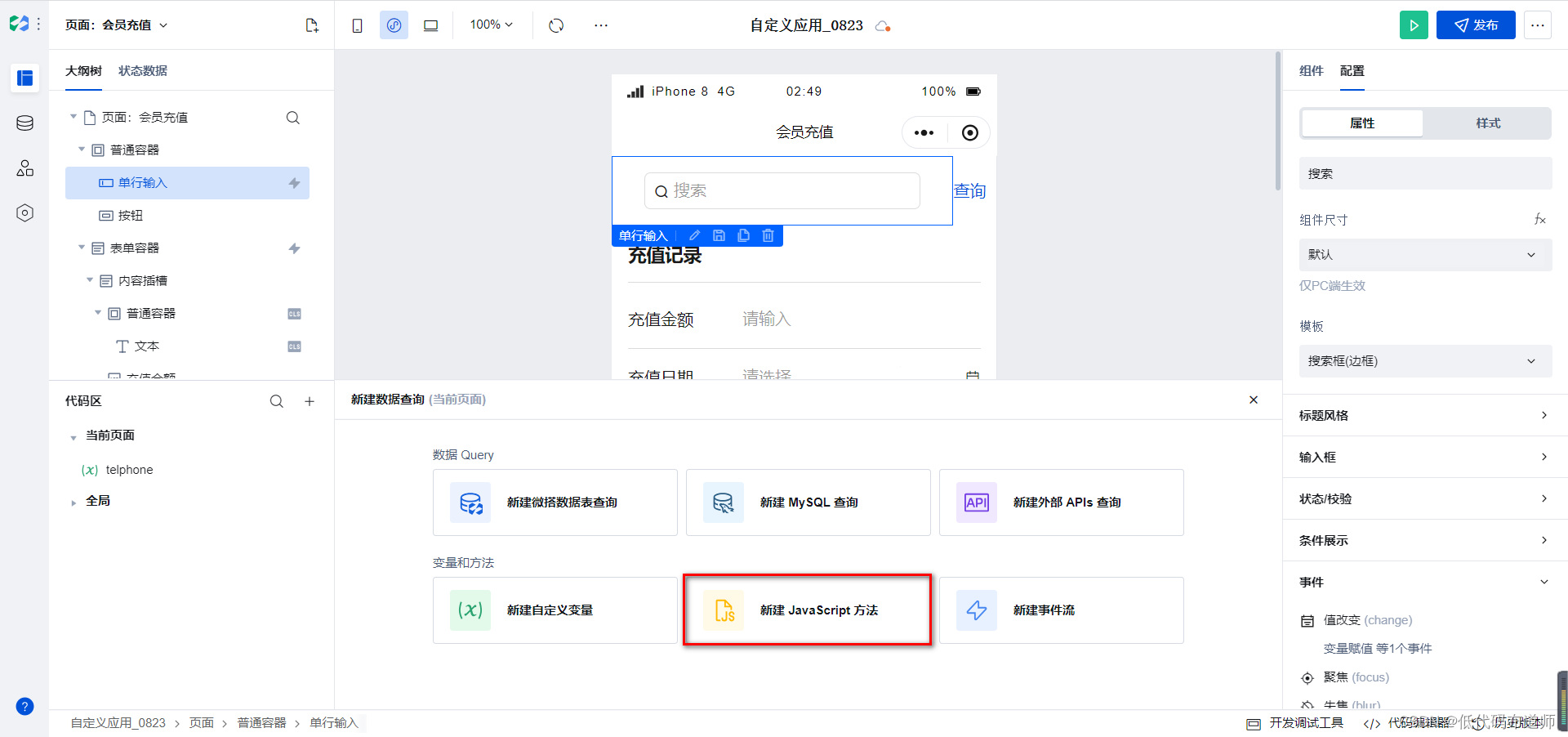Viewport: 1568px width, 737px height.
Task: Create 新建 JavaScript 方法
Action: tap(808, 610)
